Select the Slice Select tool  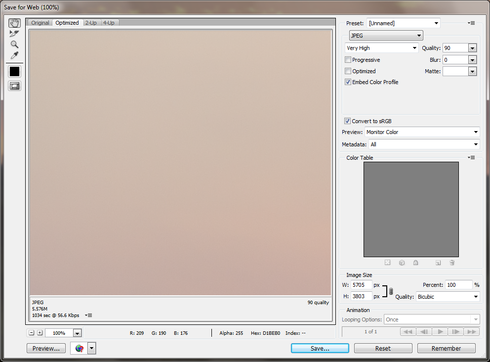click(14, 34)
